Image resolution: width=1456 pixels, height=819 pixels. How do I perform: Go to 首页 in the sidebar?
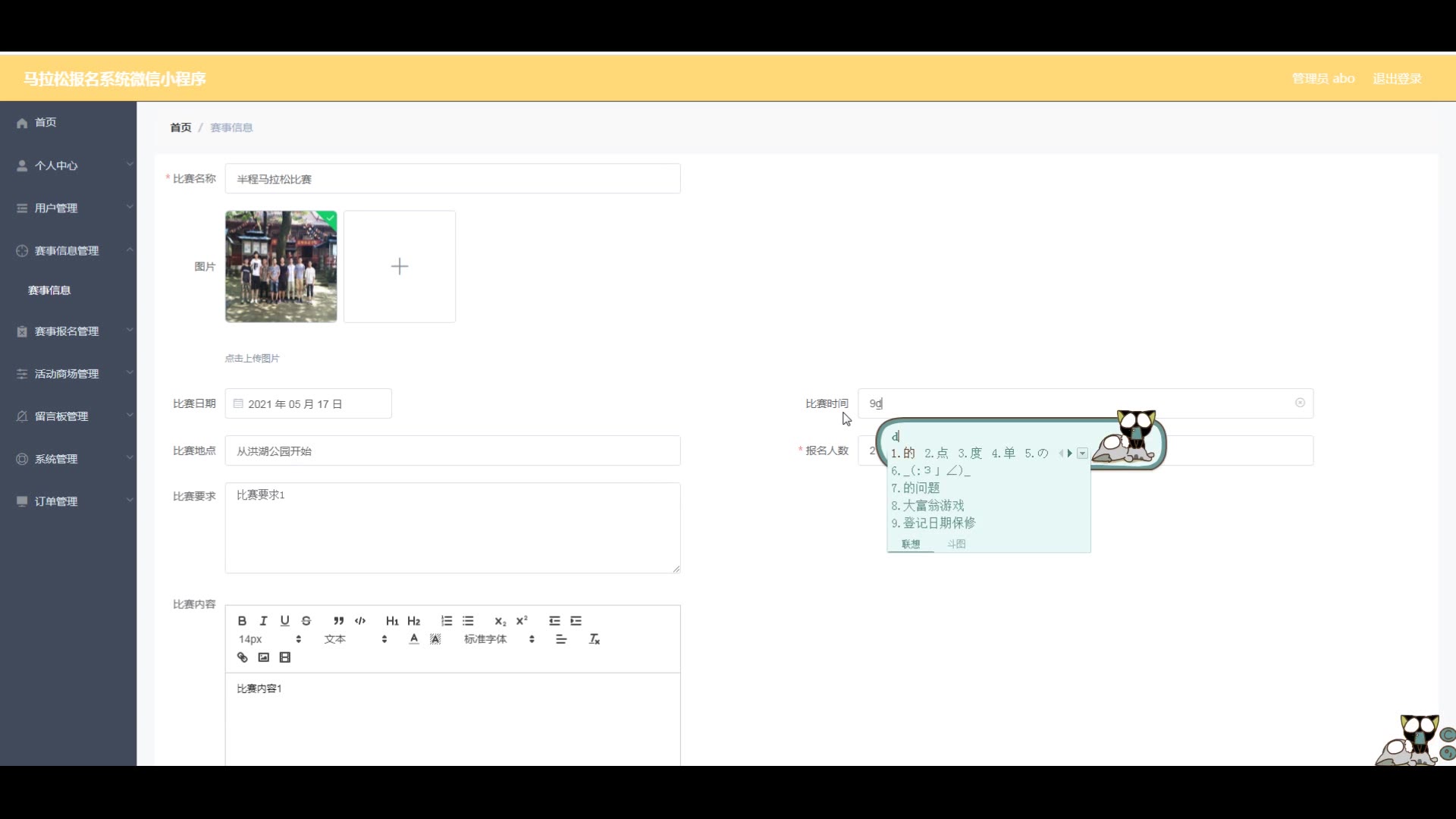click(x=45, y=122)
